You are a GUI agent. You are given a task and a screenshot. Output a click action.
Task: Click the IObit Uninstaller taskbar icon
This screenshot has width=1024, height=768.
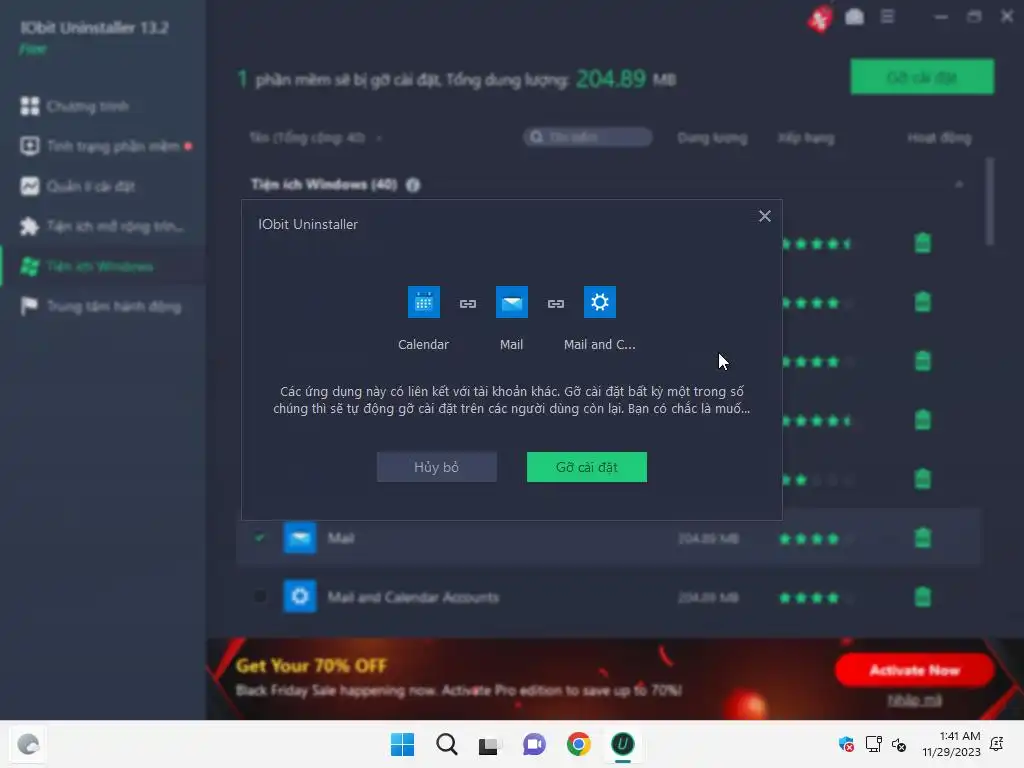[622, 744]
